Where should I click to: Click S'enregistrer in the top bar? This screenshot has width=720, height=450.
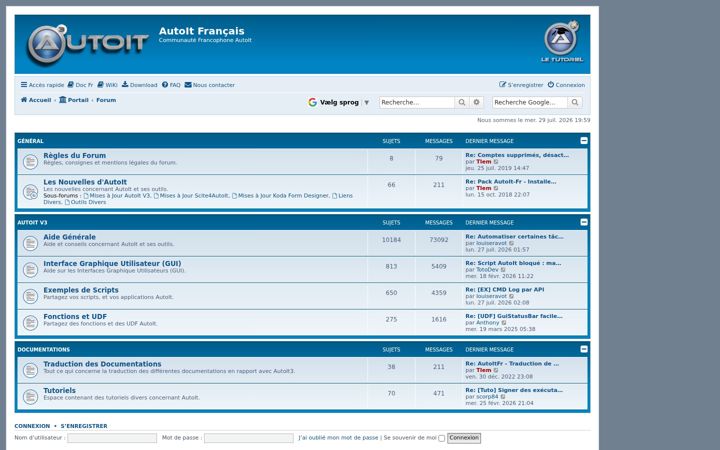(x=521, y=85)
